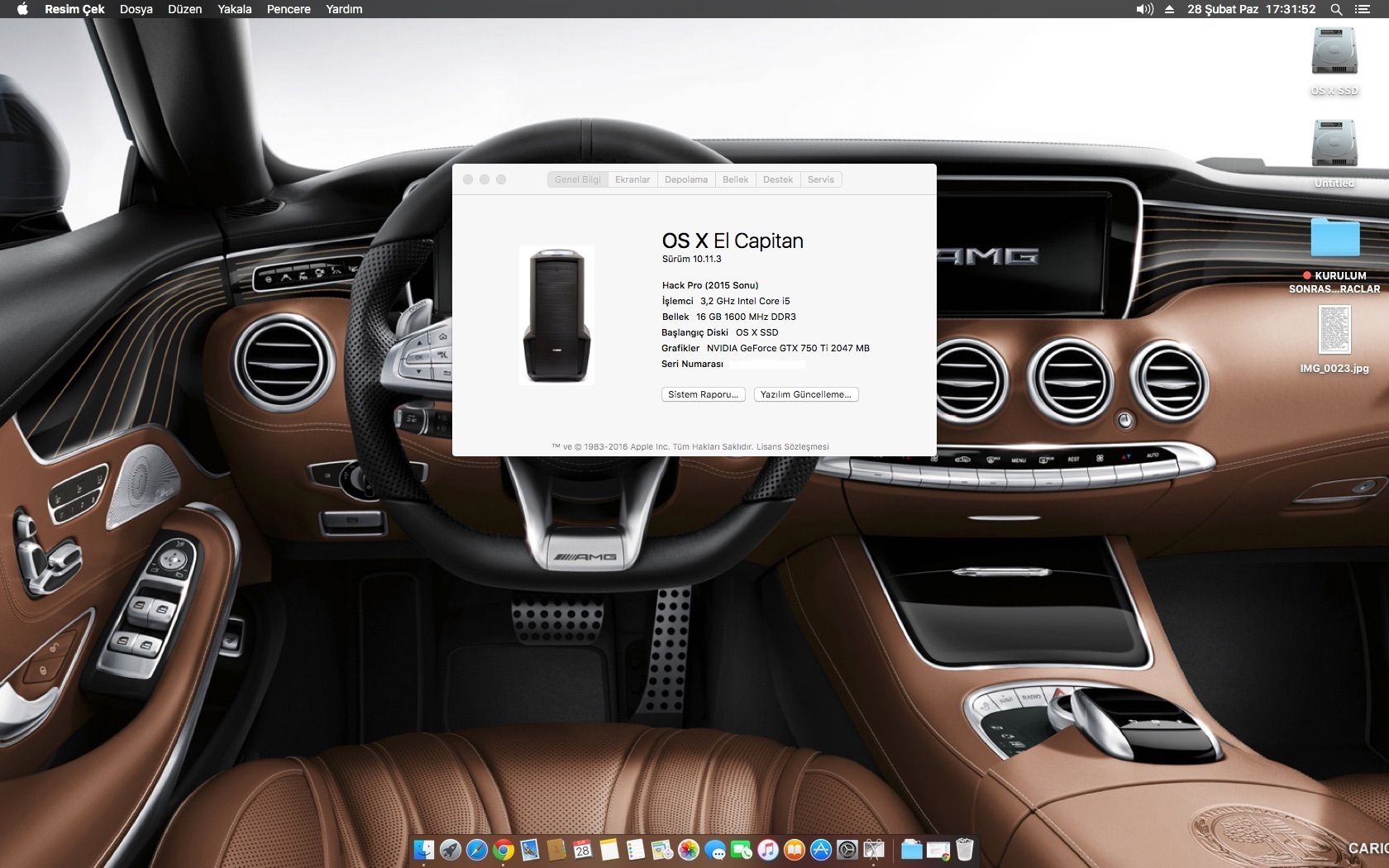This screenshot has width=1389, height=868.
Task: Click the OS X El Capitan title
Action: point(733,241)
